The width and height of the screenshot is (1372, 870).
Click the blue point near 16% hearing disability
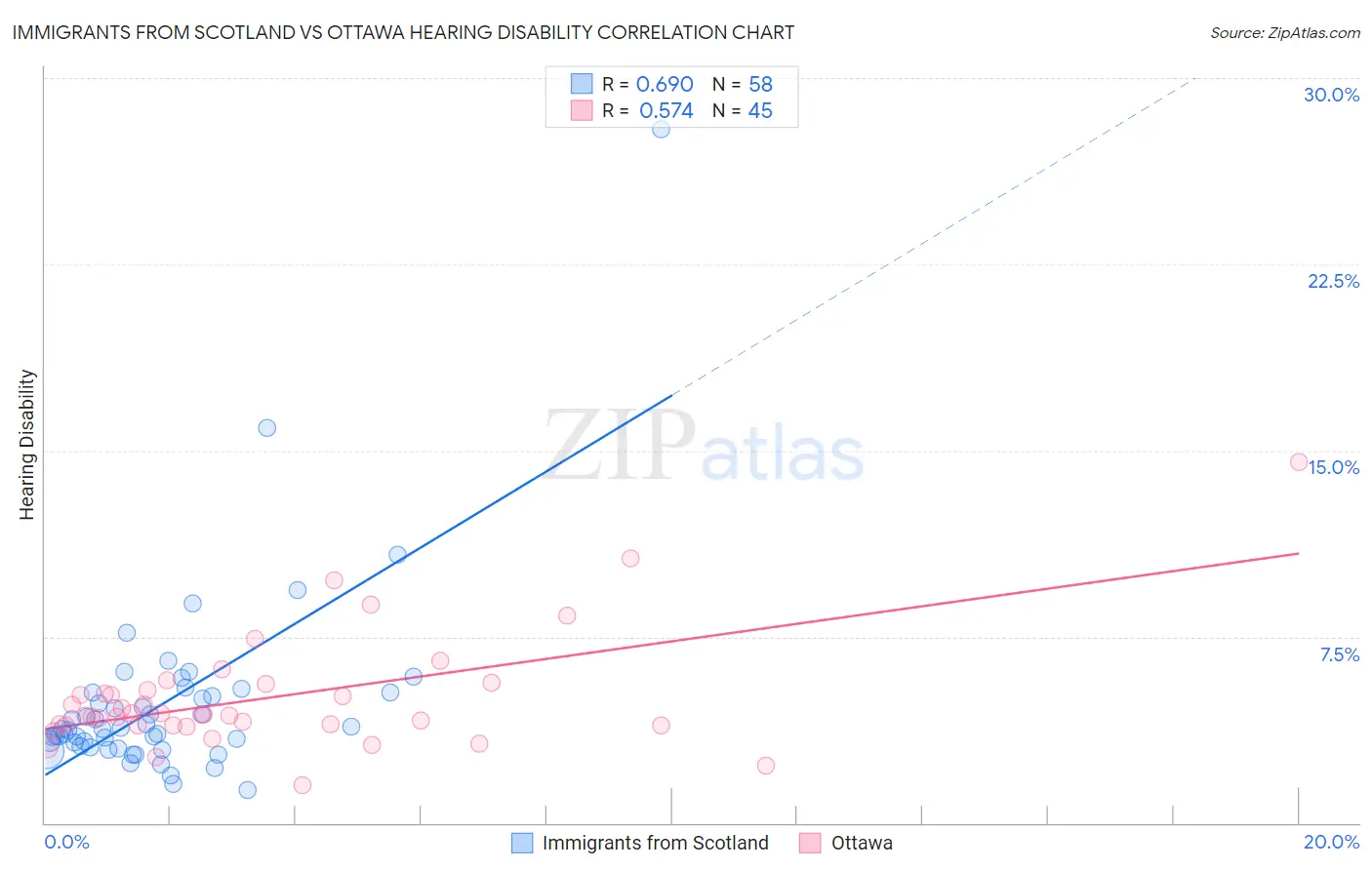pyautogui.click(x=266, y=428)
